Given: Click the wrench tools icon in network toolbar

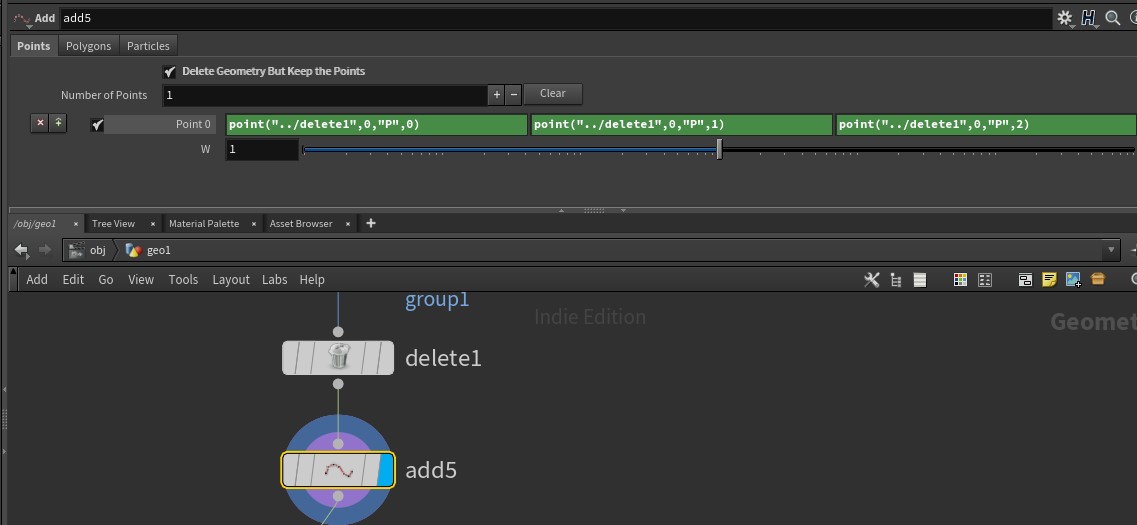Looking at the screenshot, I should coord(871,280).
